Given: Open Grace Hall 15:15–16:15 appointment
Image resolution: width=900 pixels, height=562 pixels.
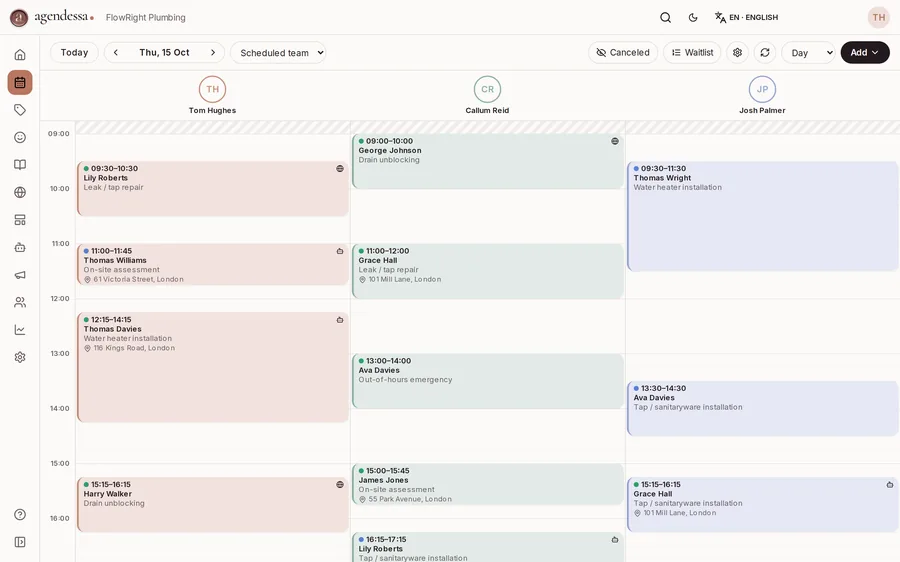Looking at the screenshot, I should pos(762,505).
